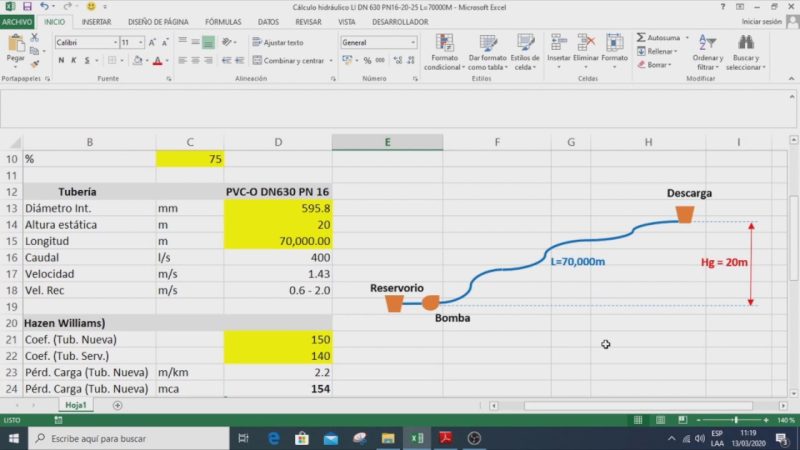The width and height of the screenshot is (800, 450).
Task: Toggle italic formatting (K)
Action: (x=73, y=60)
